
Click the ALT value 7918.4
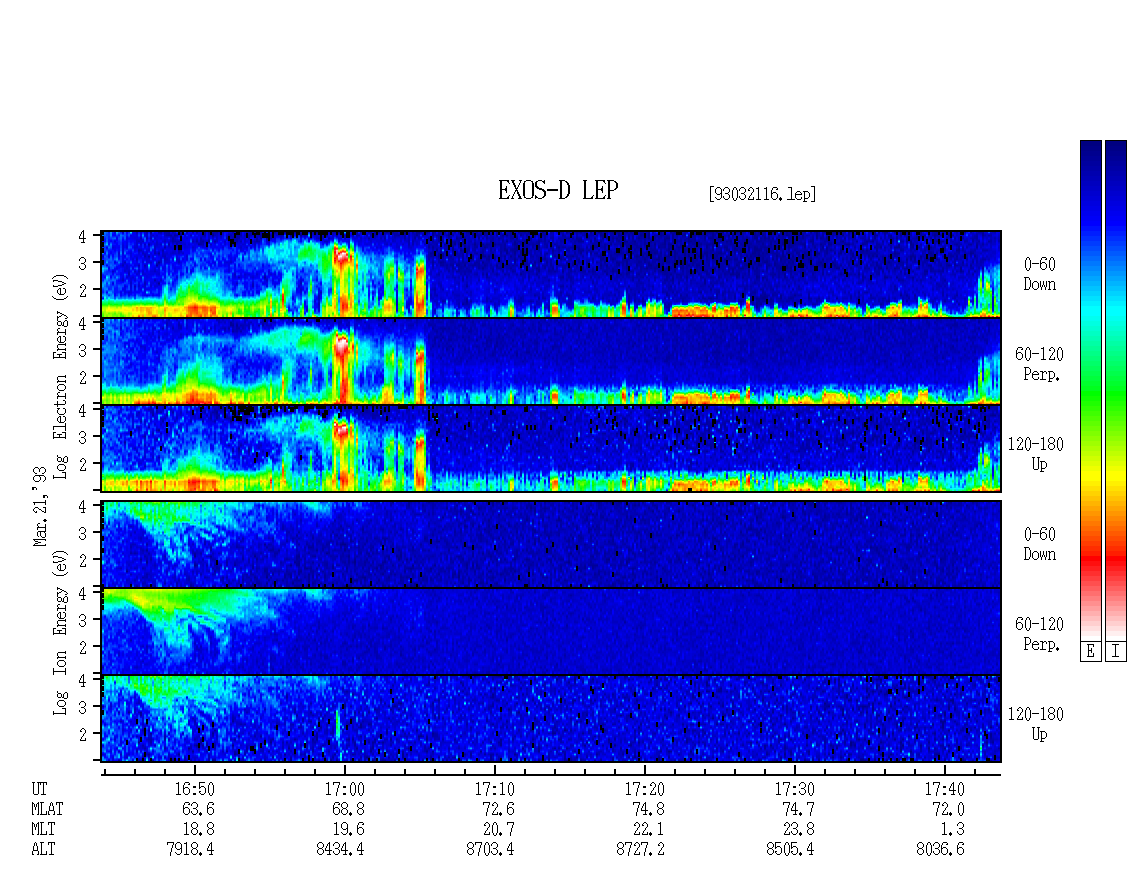(x=190, y=849)
